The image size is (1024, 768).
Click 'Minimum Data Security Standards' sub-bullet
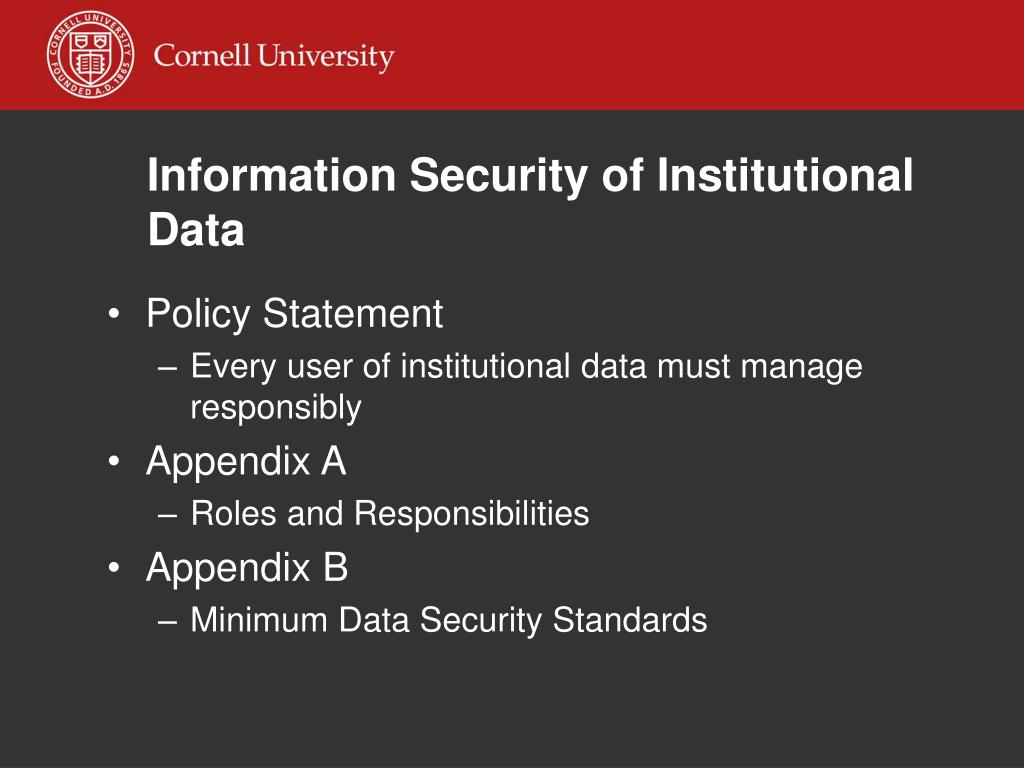pyautogui.click(x=449, y=620)
